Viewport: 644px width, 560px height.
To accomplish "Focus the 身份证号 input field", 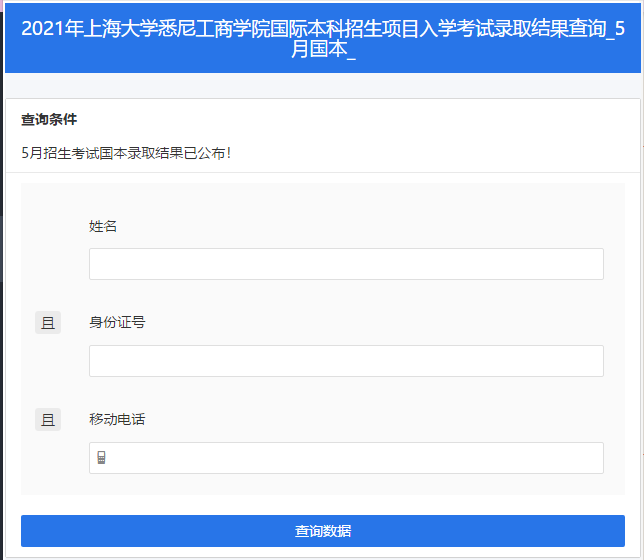I will pyautogui.click(x=346, y=361).
